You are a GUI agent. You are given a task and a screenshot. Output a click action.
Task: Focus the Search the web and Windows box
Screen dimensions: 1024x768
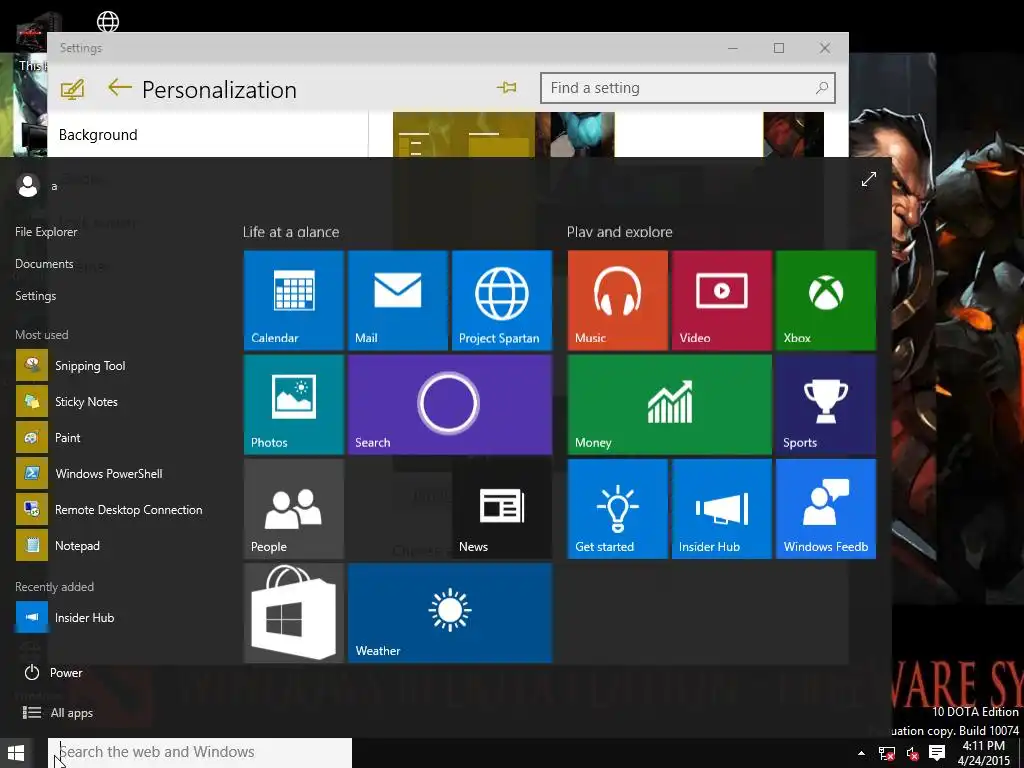(200, 753)
